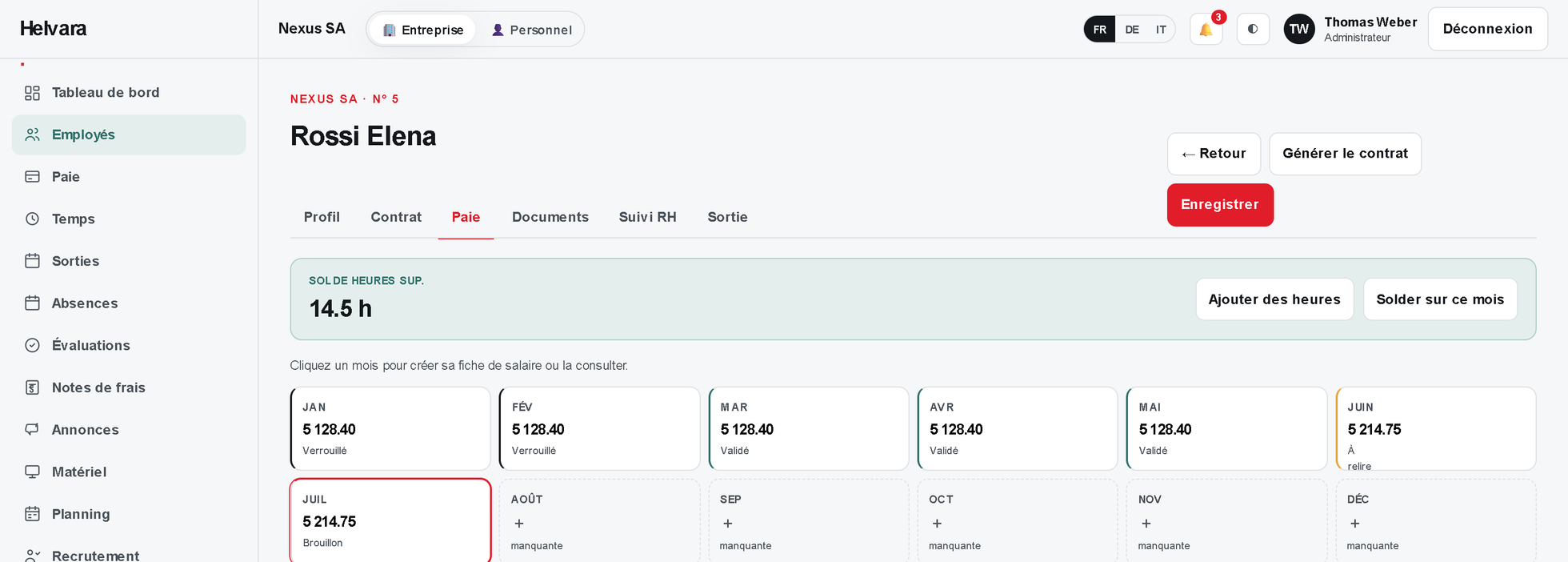Screen dimensions: 1568x562
Task: Click Ajouter des heures button
Action: tap(1274, 299)
